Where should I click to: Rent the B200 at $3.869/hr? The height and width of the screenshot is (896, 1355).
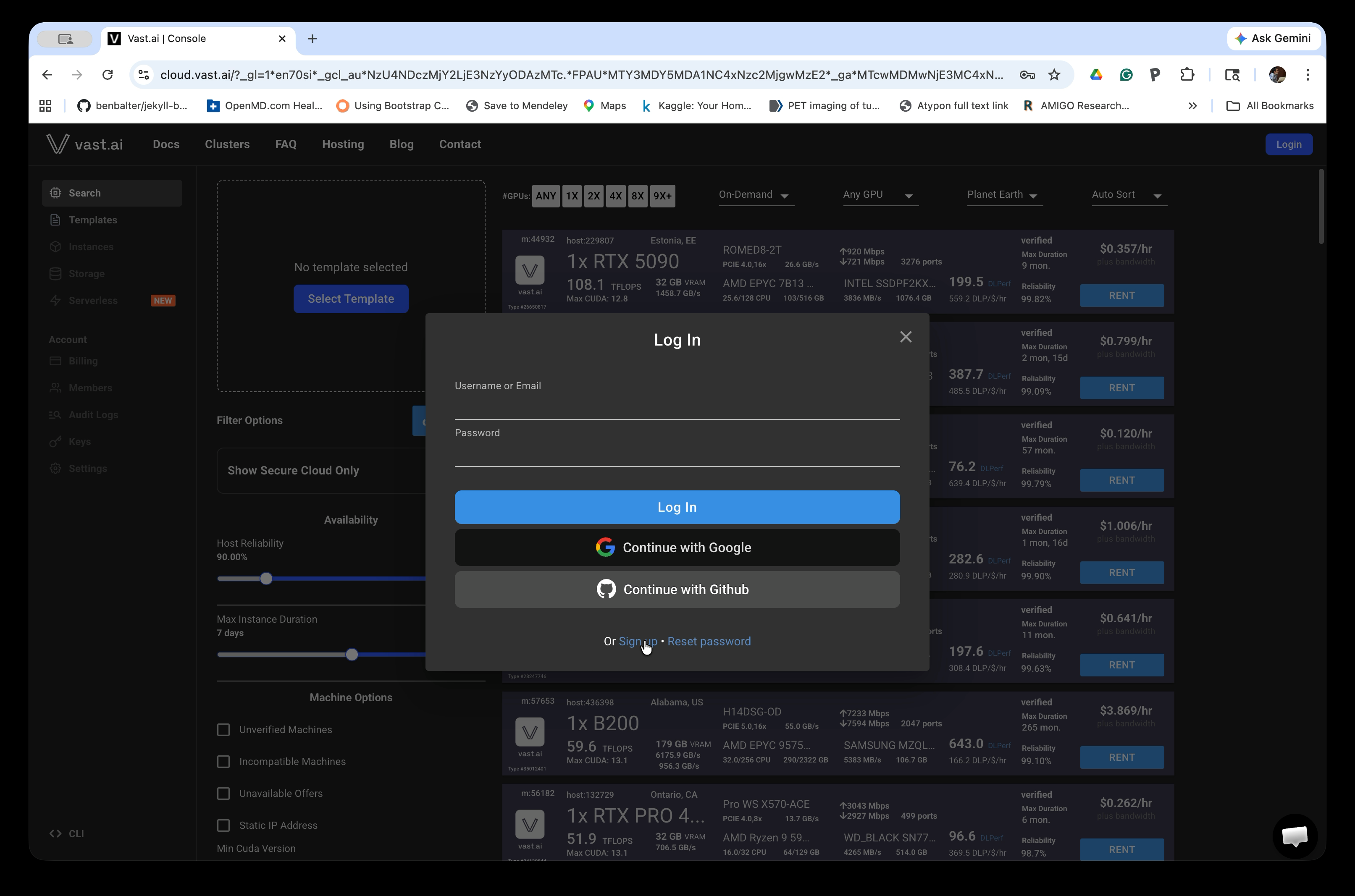point(1122,758)
